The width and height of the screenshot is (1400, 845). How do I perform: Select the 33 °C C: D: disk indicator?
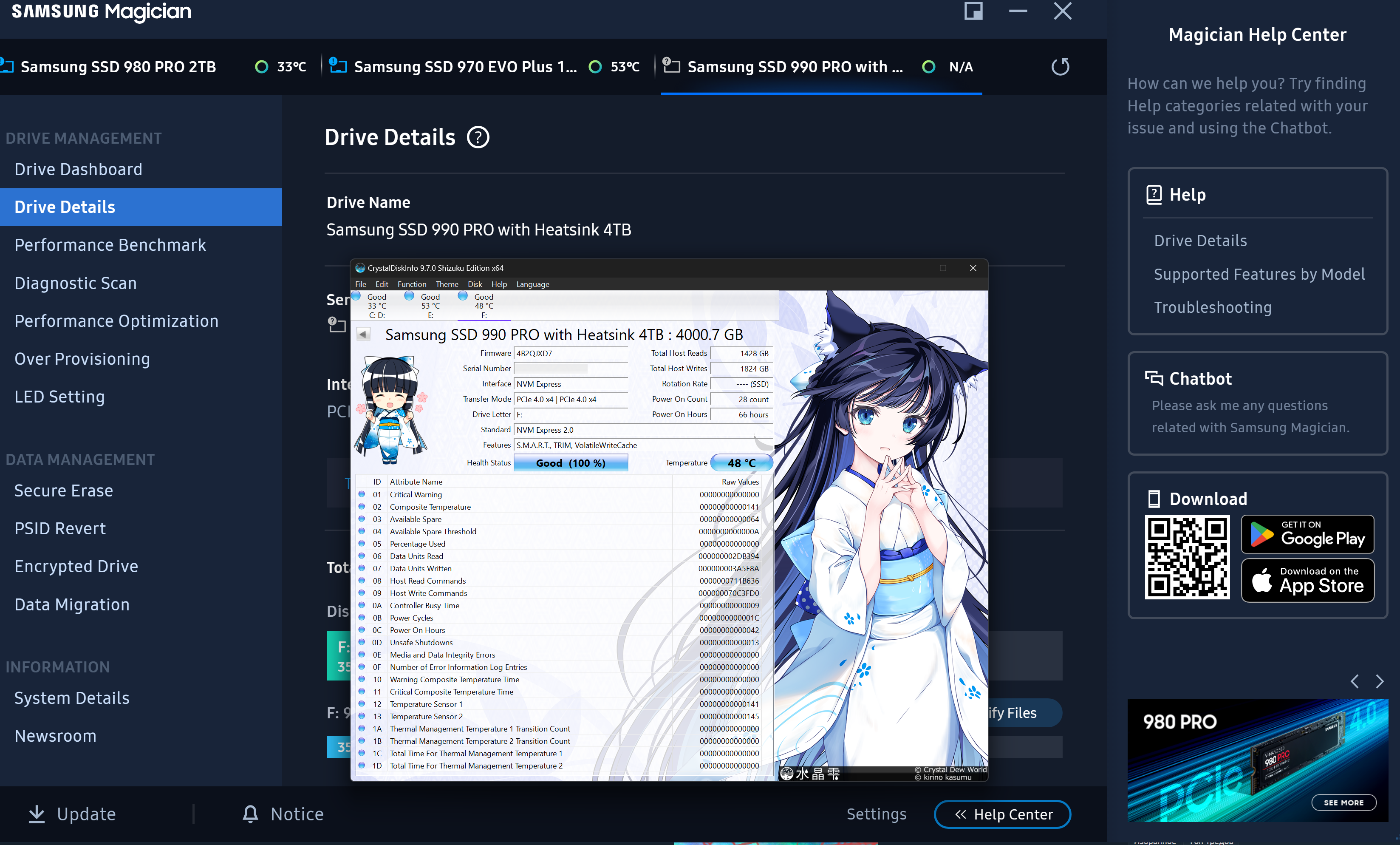[x=376, y=305]
